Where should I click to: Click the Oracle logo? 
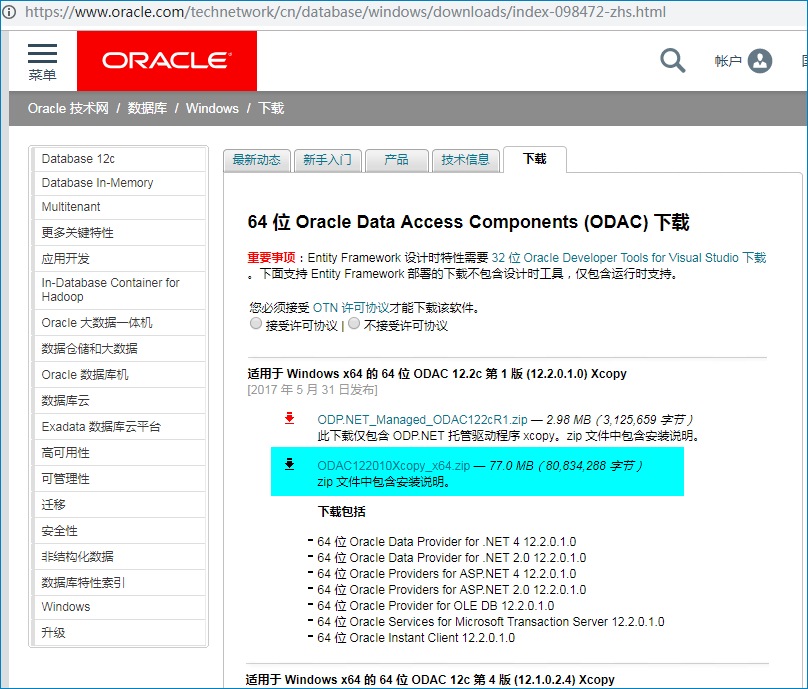coord(167,61)
